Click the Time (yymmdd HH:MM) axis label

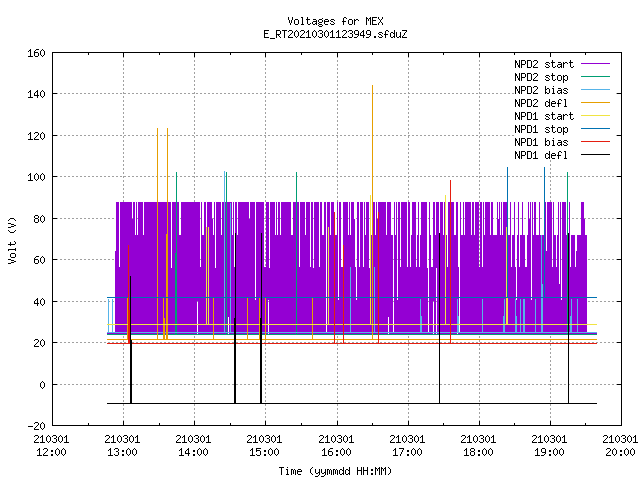[335, 471]
